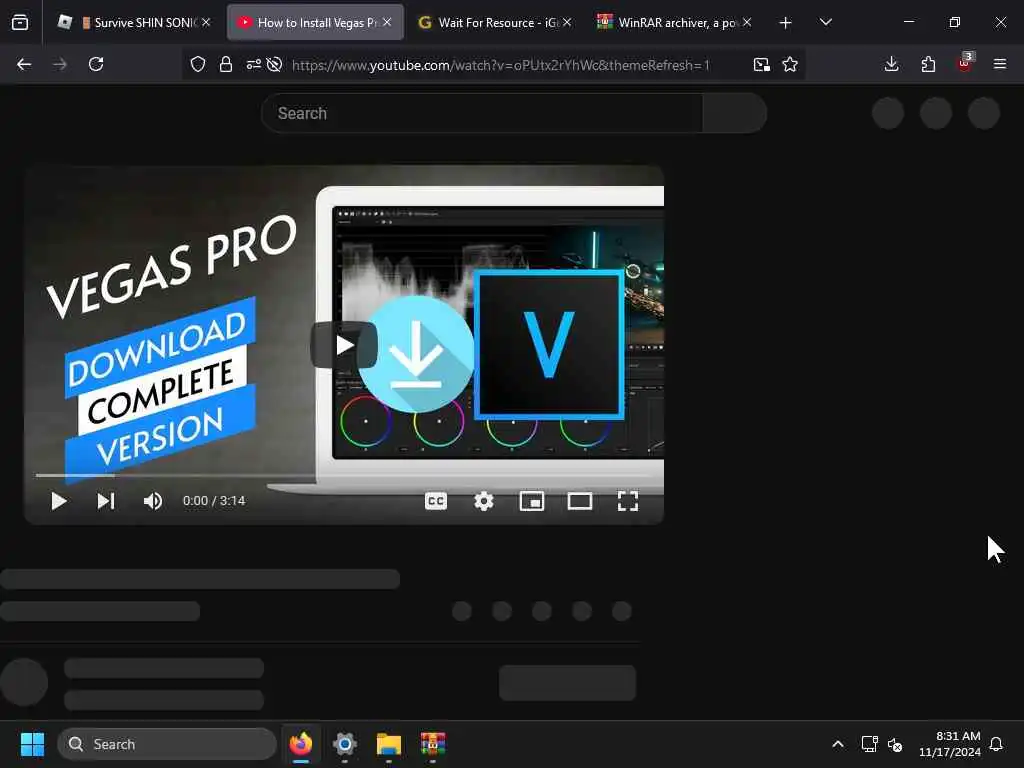This screenshot has width=1024, height=768.
Task: Switch to WinRAR archiver tab
Action: [x=675, y=22]
